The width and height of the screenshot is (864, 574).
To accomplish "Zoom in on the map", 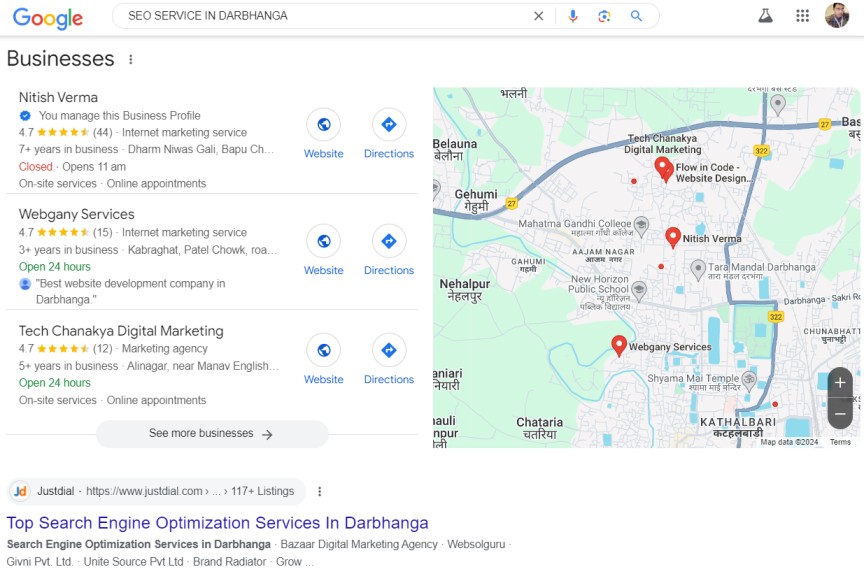I will pyautogui.click(x=840, y=382).
